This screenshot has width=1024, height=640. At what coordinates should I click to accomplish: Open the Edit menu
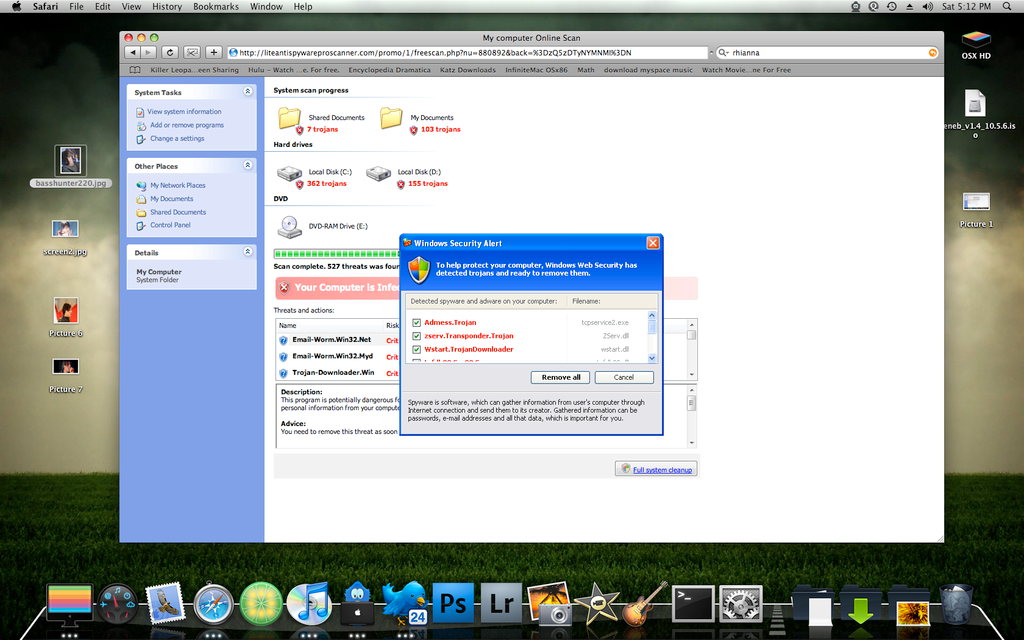coord(103,7)
